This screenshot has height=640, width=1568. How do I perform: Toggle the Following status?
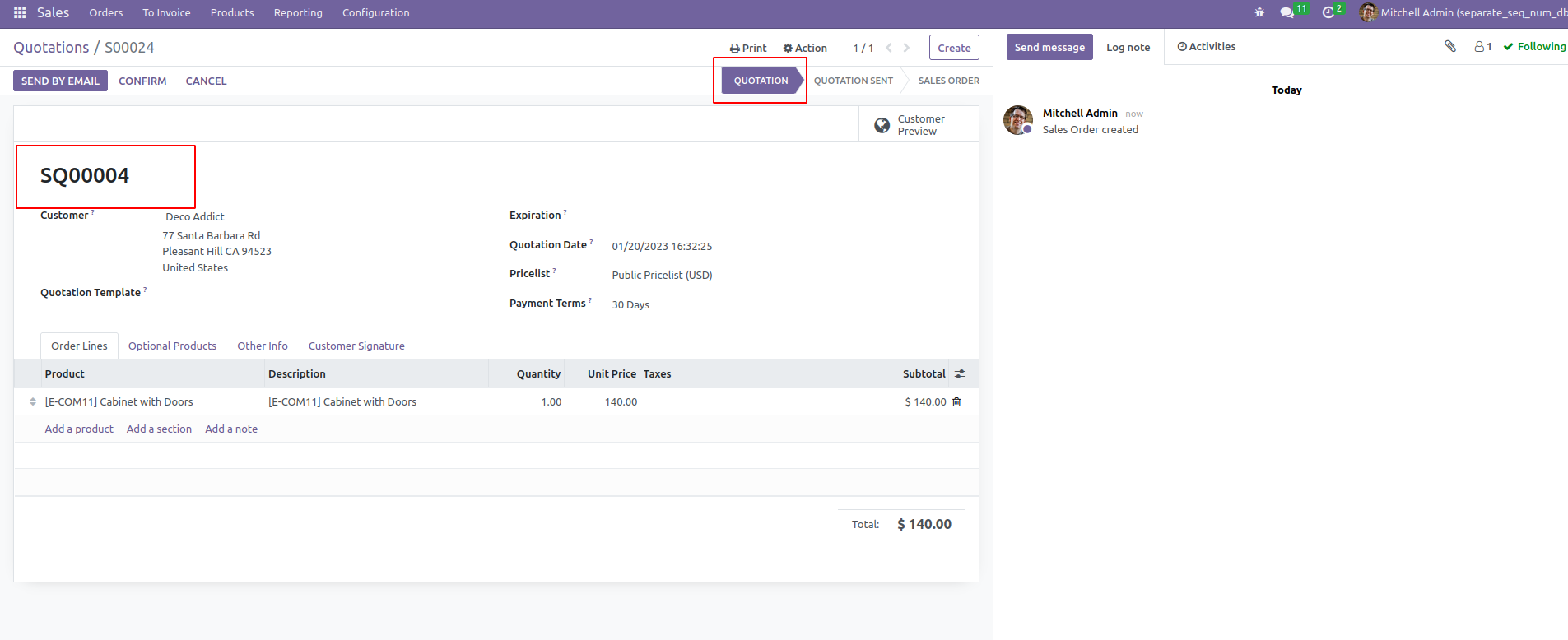[1534, 46]
